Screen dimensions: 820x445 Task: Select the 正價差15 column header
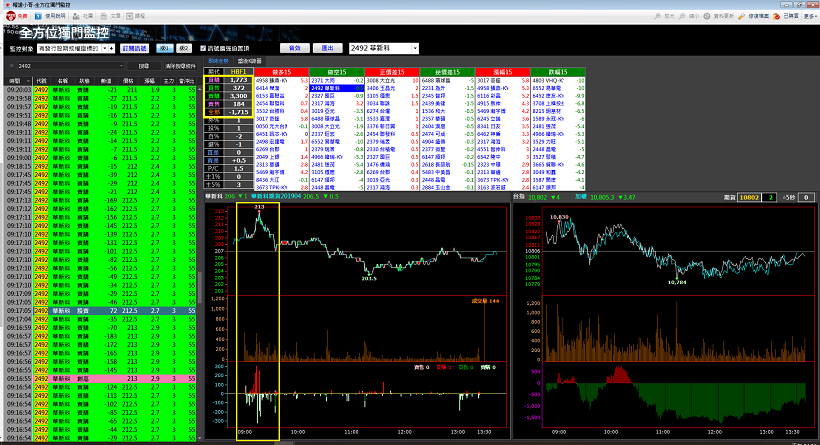tap(392, 72)
